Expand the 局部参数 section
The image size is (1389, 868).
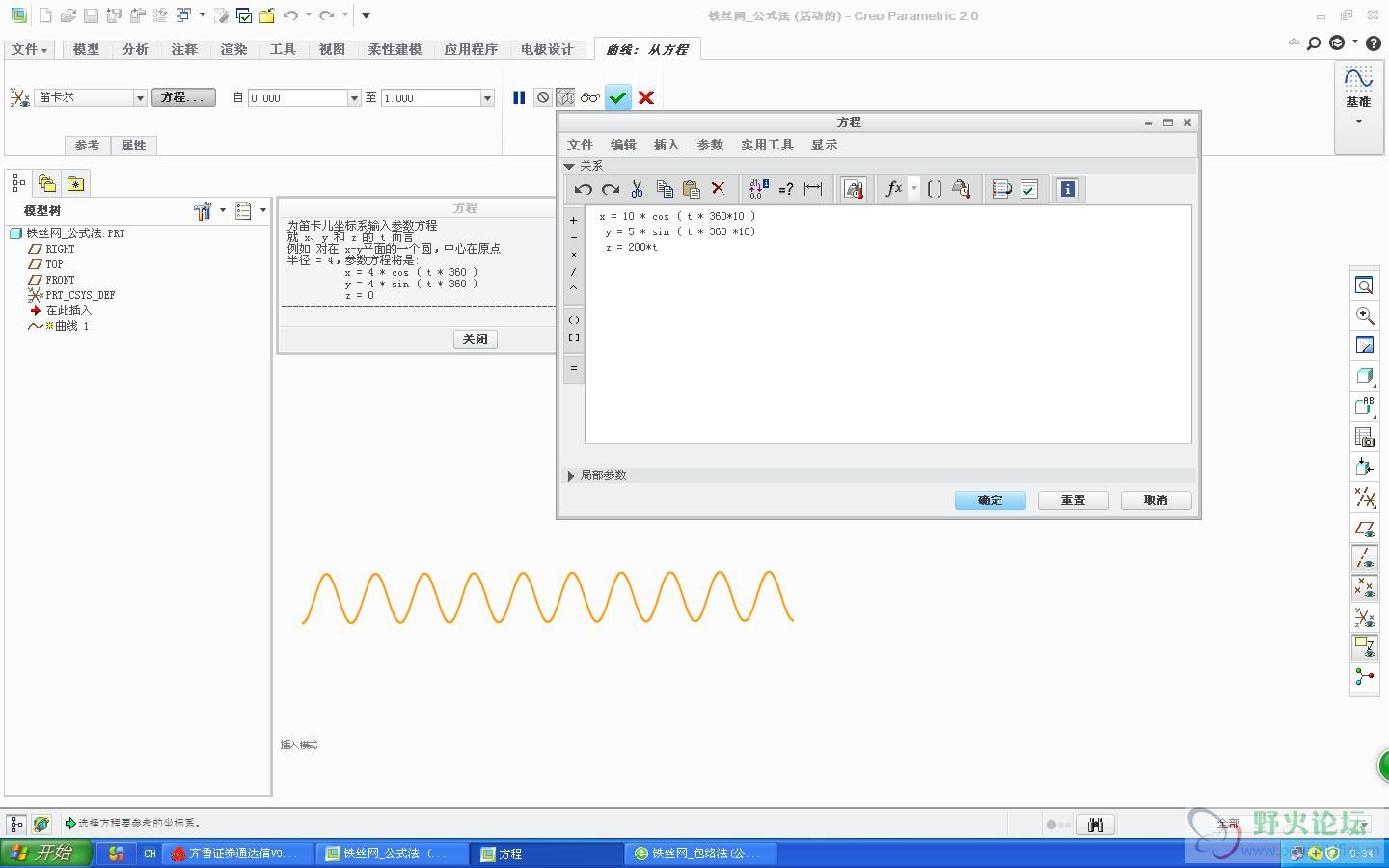click(571, 475)
